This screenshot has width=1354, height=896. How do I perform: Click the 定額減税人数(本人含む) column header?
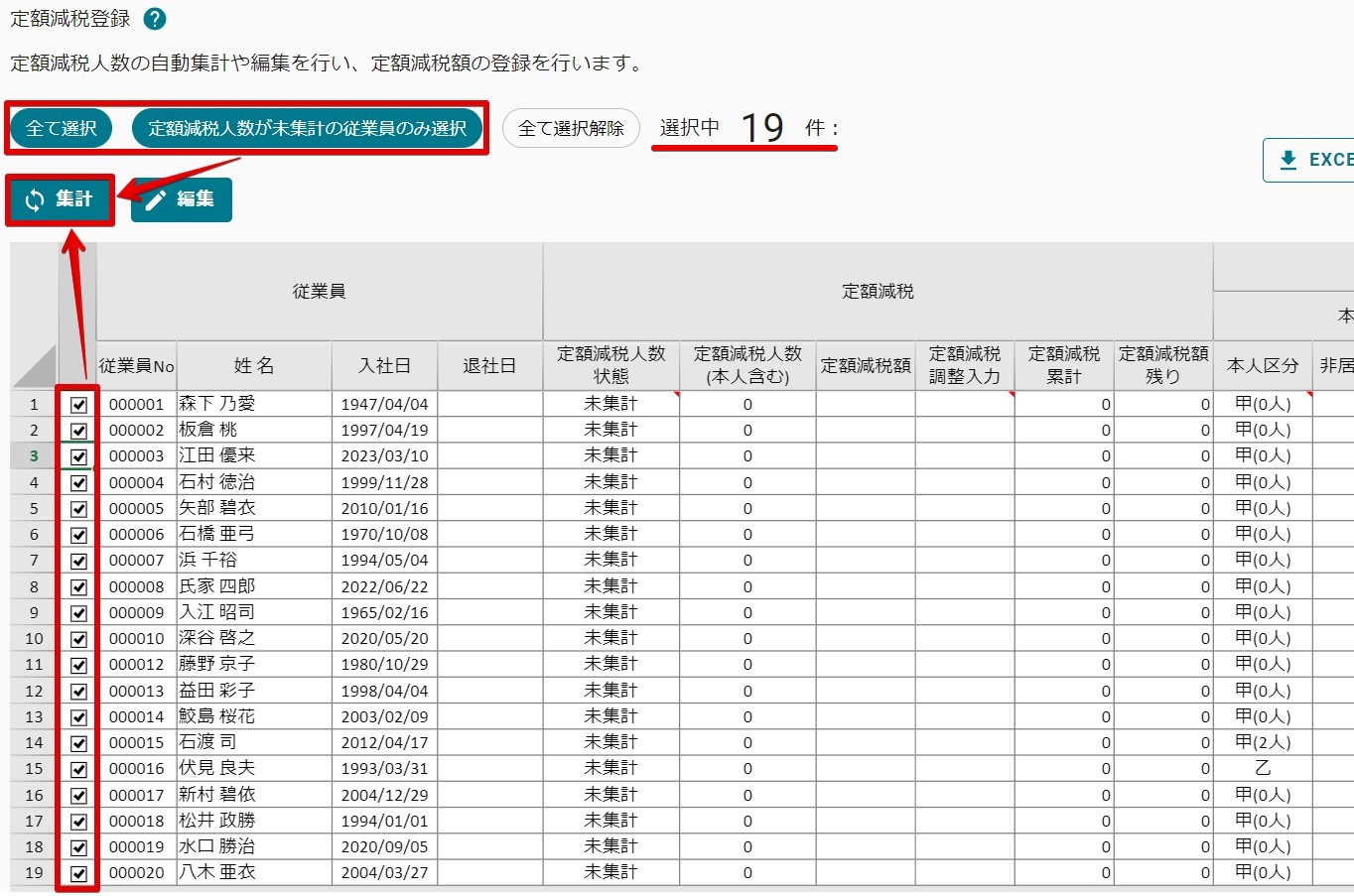pos(747,366)
